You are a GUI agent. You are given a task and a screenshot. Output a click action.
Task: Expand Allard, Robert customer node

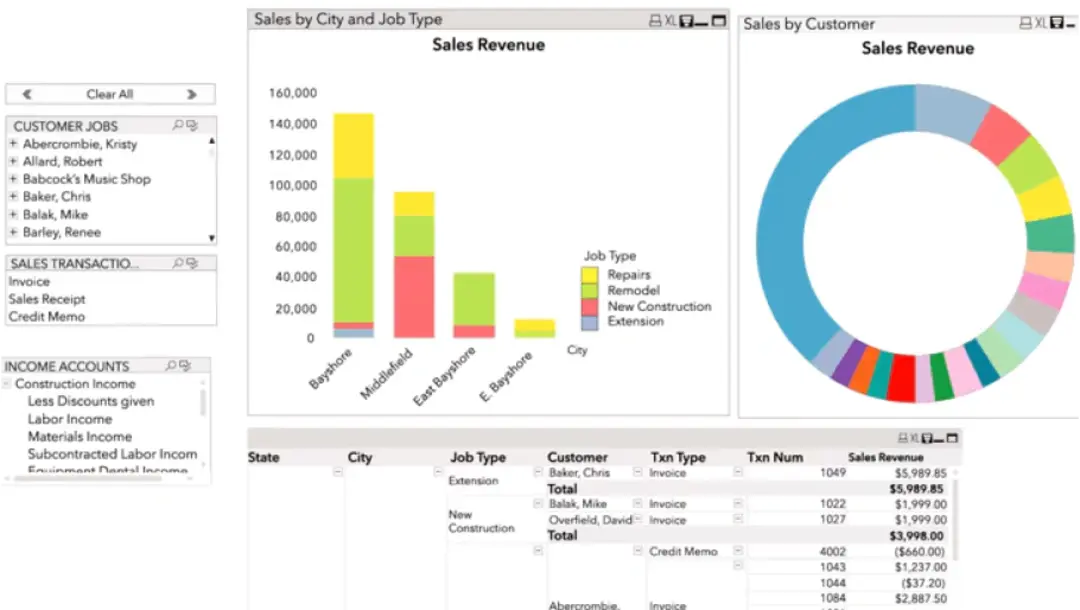point(13,160)
